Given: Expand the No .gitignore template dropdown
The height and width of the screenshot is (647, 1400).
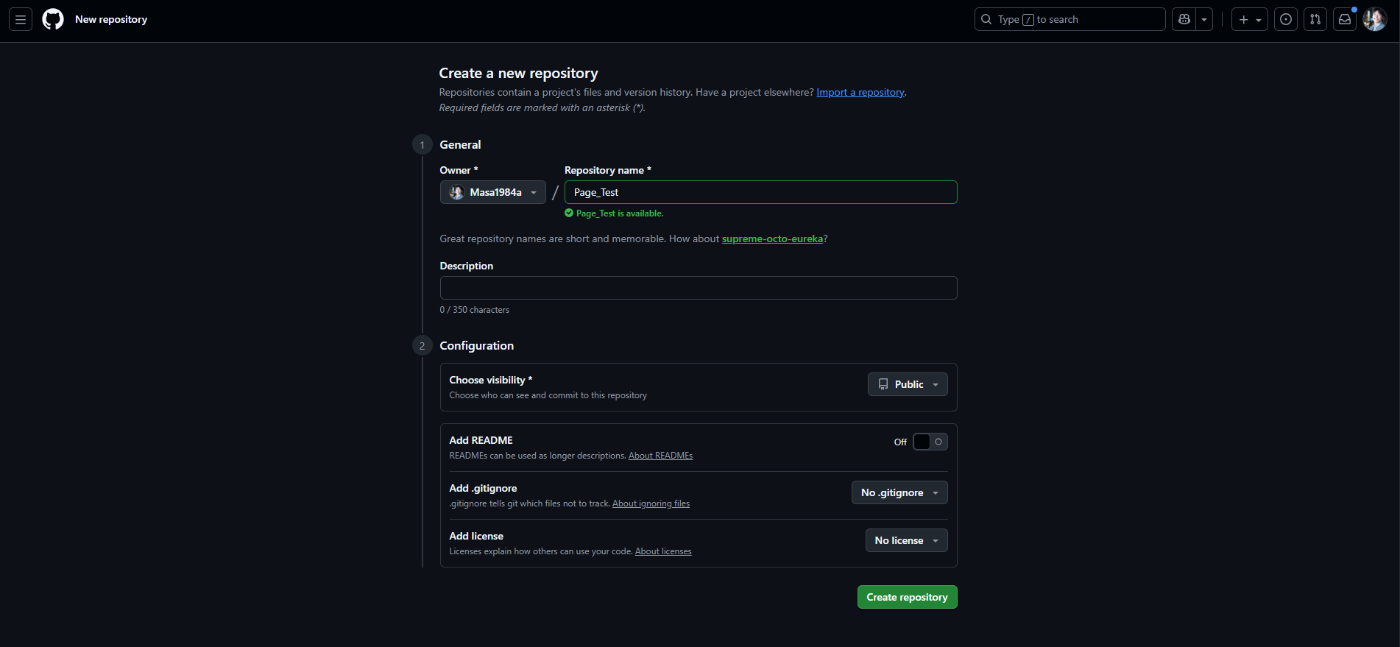Looking at the screenshot, I should coord(899,492).
